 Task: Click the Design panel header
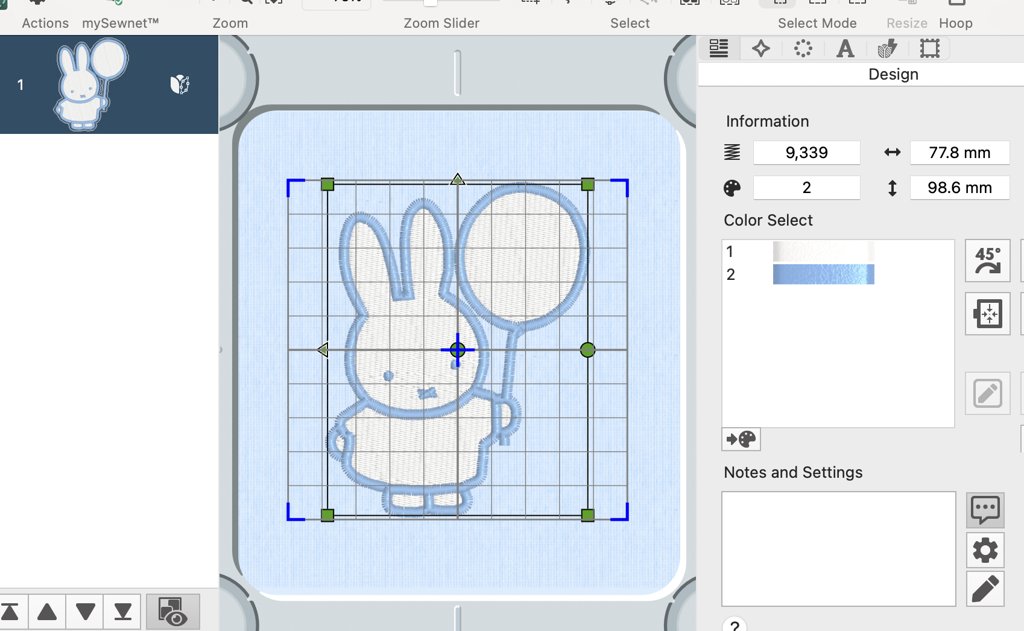(893, 74)
